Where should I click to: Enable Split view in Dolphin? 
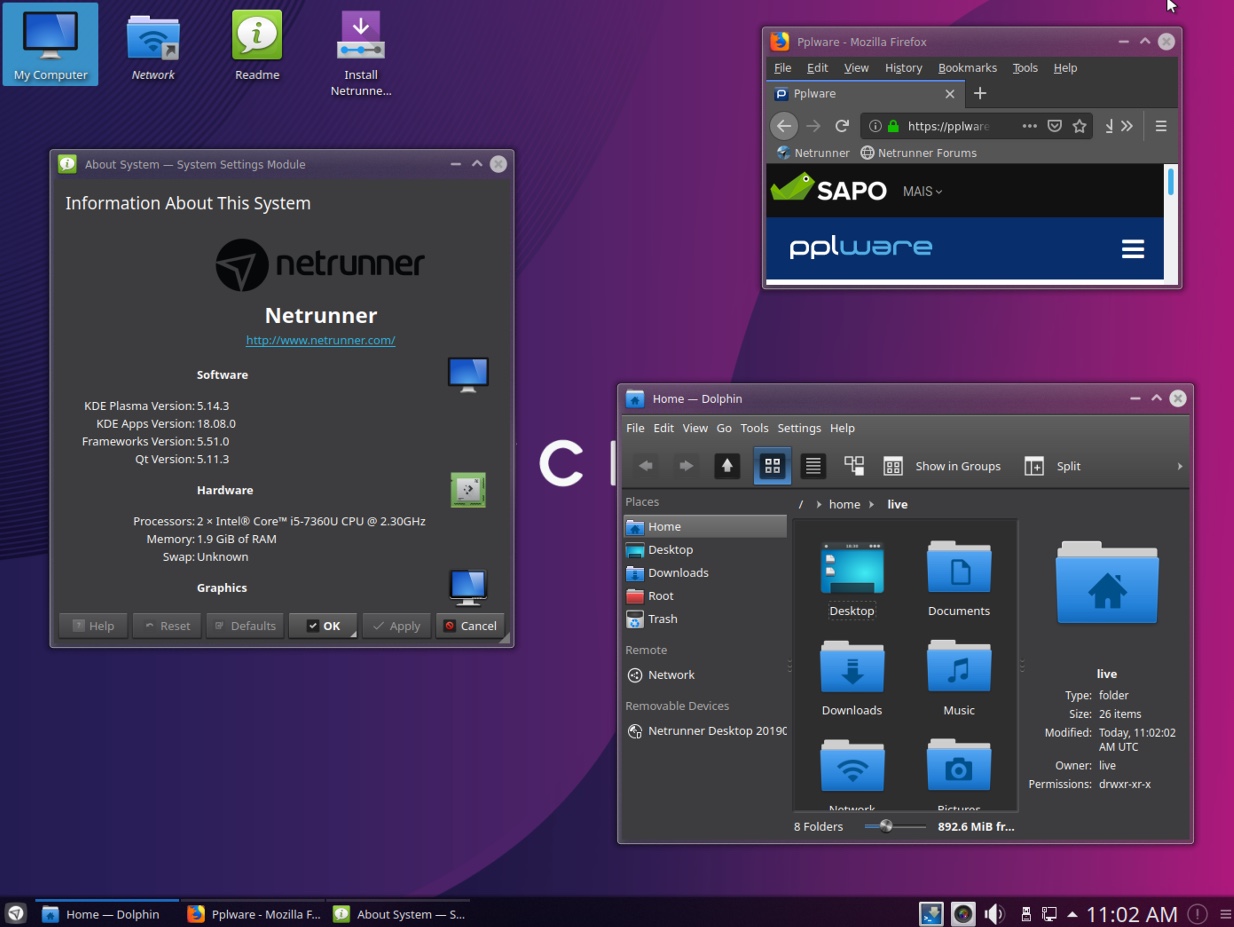(1052, 465)
